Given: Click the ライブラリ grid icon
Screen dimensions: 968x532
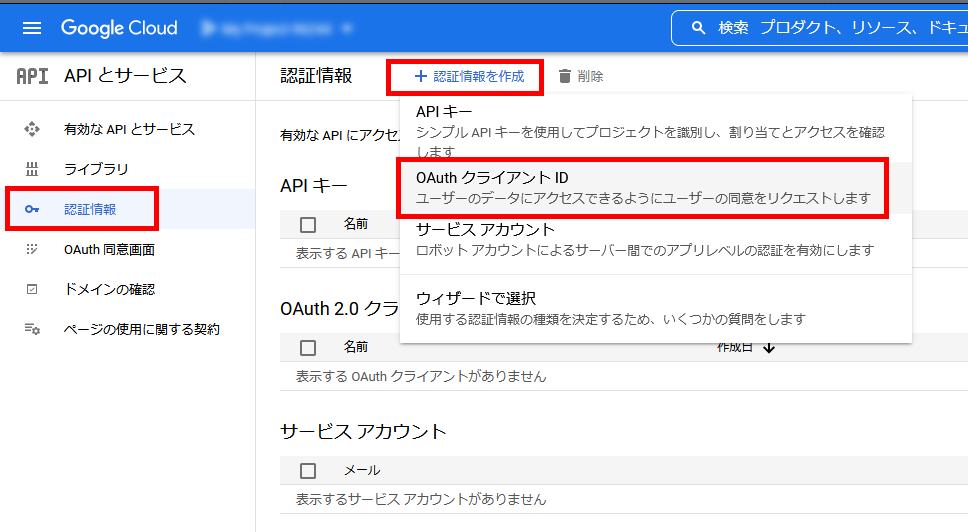Looking at the screenshot, I should pyautogui.click(x=32, y=169).
